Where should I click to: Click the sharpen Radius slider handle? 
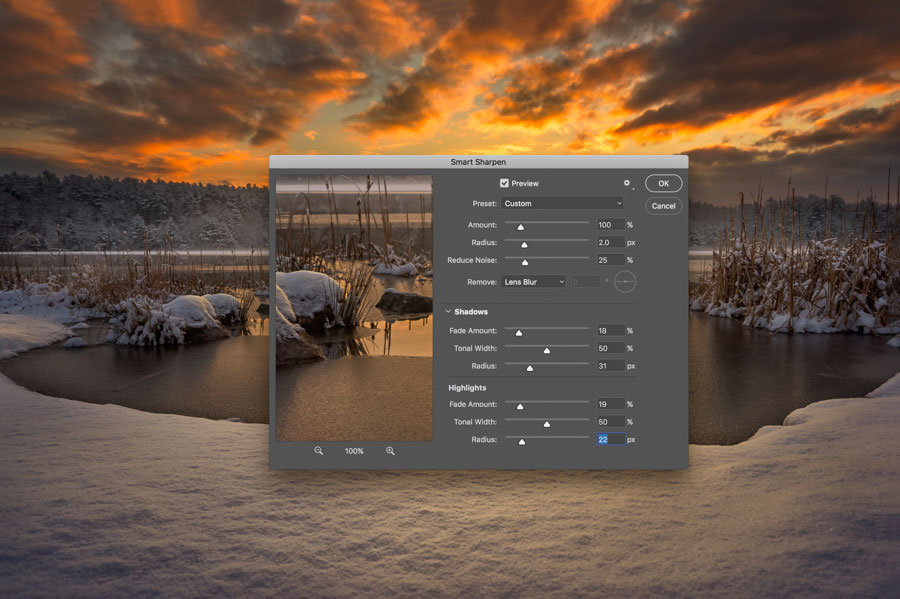pyautogui.click(x=524, y=244)
